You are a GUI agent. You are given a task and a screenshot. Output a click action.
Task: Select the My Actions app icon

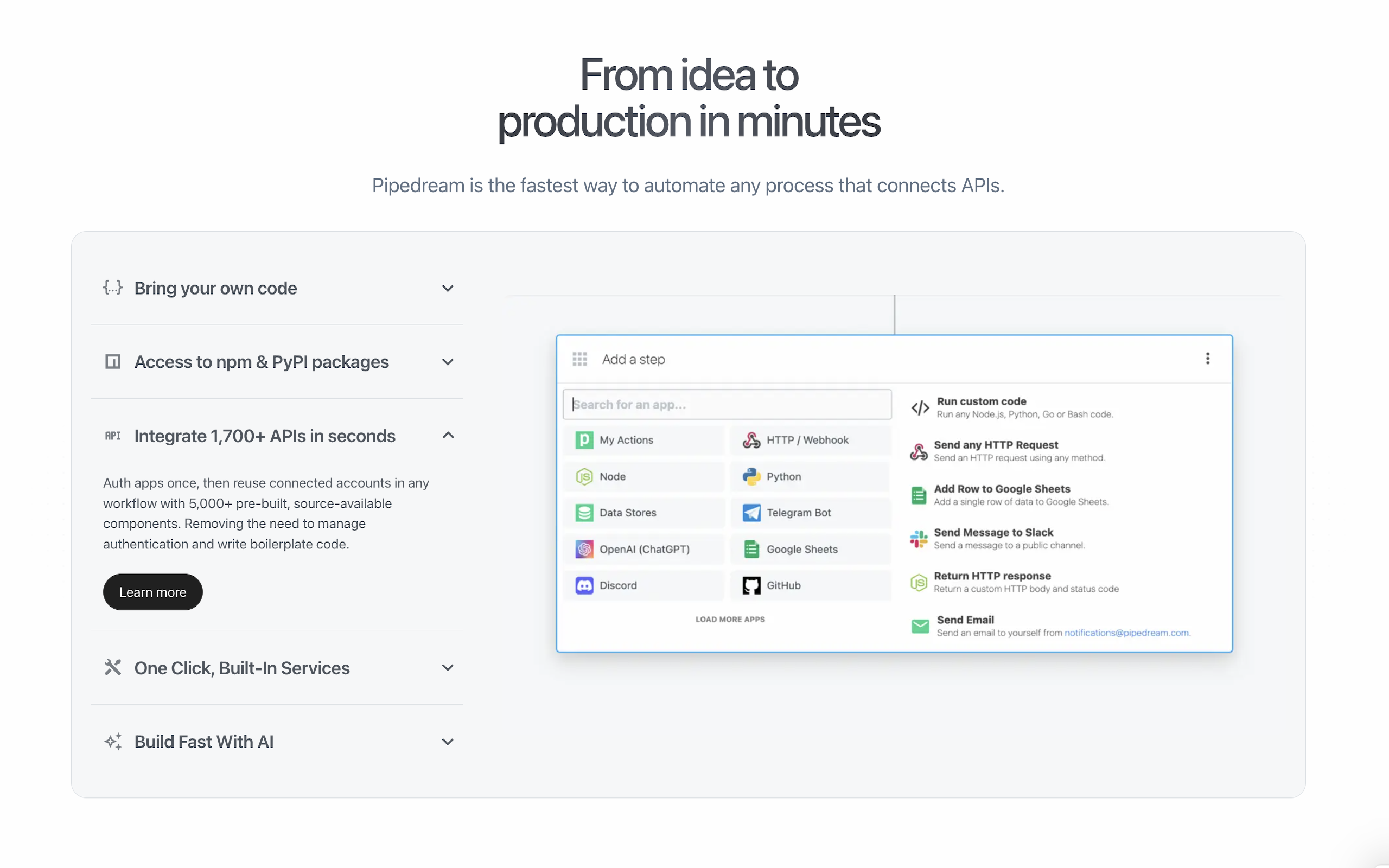[584, 440]
